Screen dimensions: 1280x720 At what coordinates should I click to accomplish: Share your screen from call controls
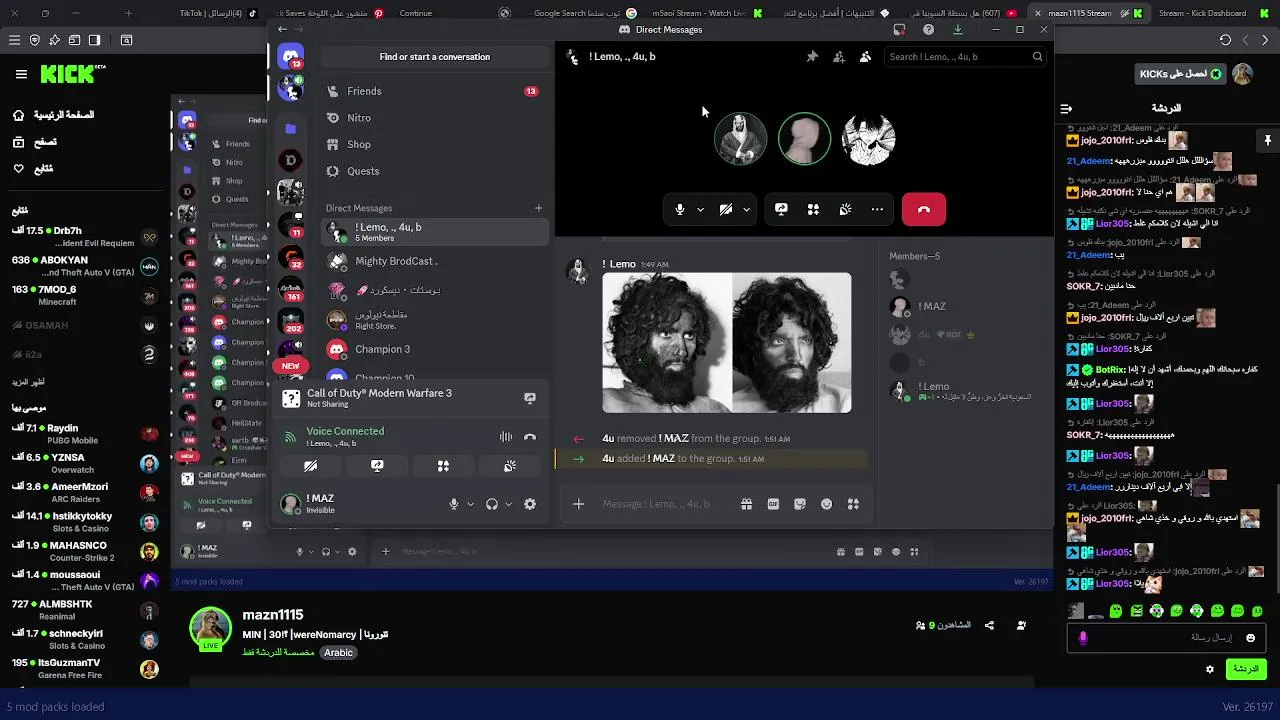pyautogui.click(x=781, y=209)
